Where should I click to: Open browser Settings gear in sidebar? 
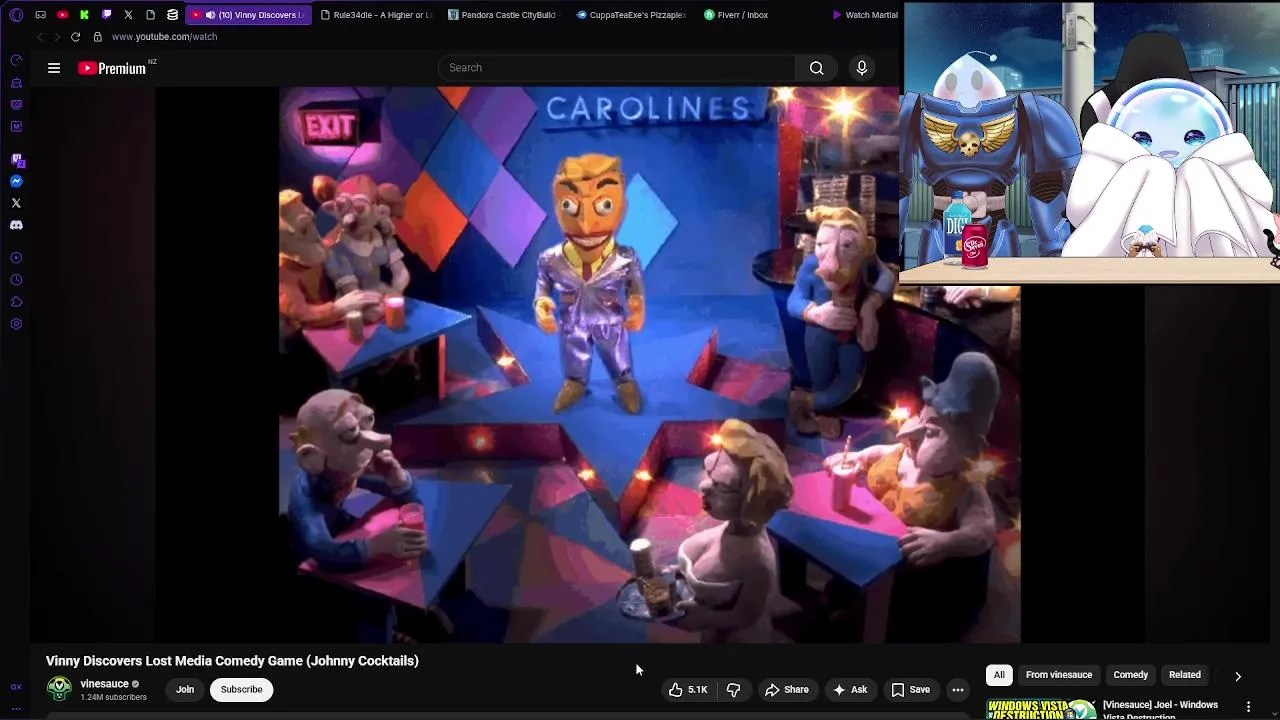16,324
